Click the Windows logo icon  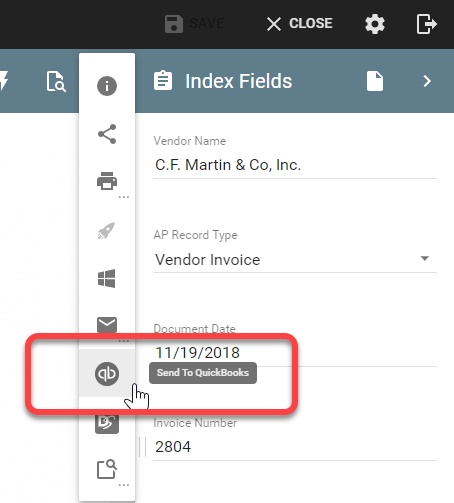[107, 278]
